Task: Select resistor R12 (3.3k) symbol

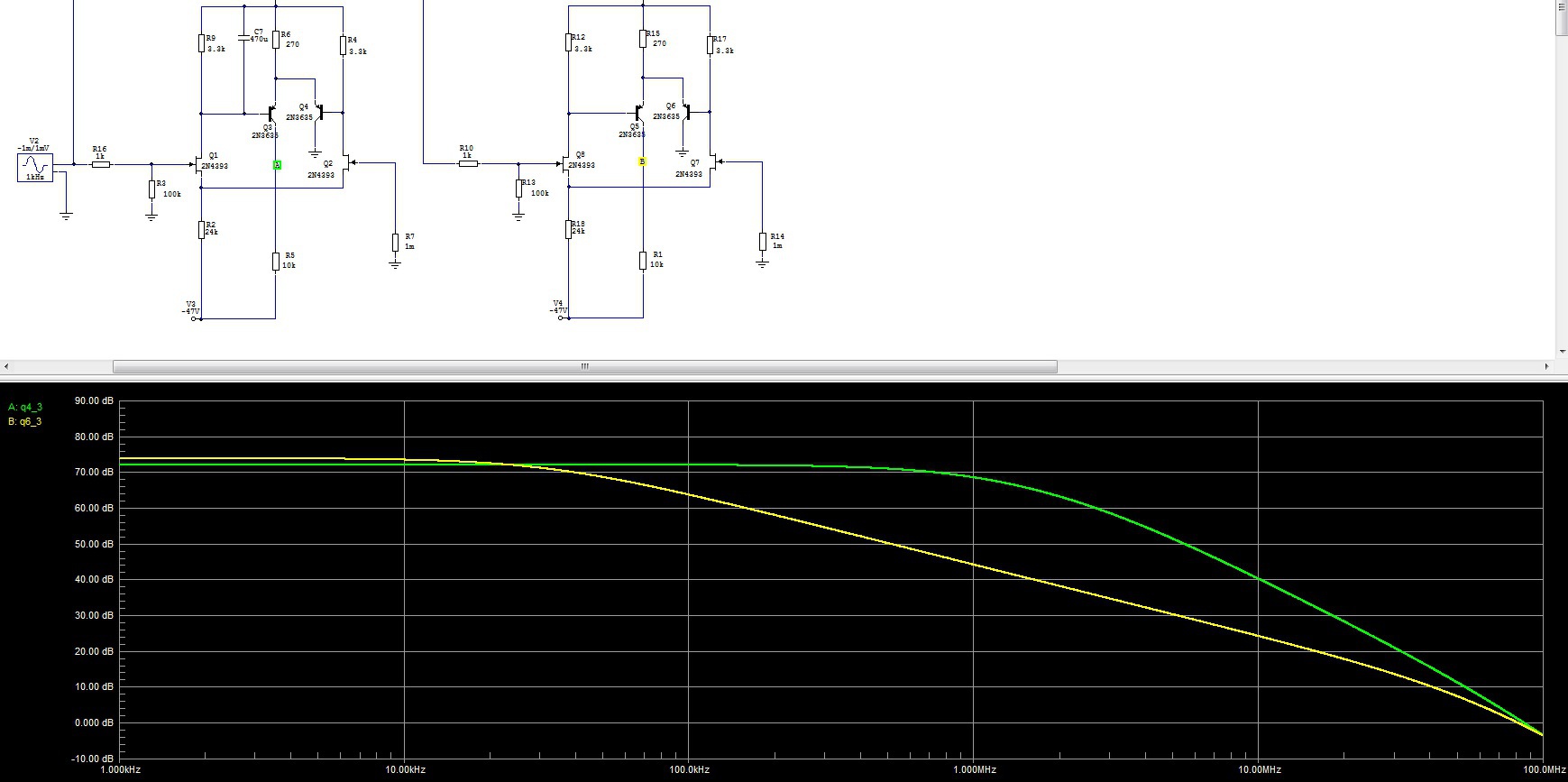Action: point(569,42)
